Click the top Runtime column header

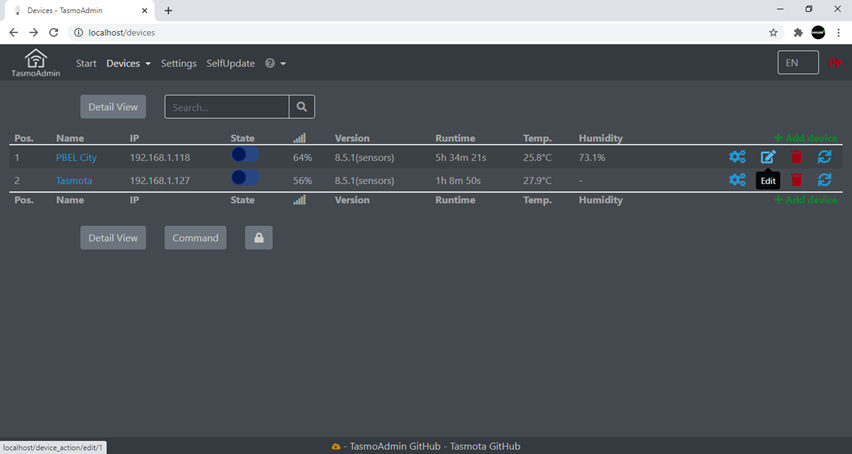click(x=455, y=138)
